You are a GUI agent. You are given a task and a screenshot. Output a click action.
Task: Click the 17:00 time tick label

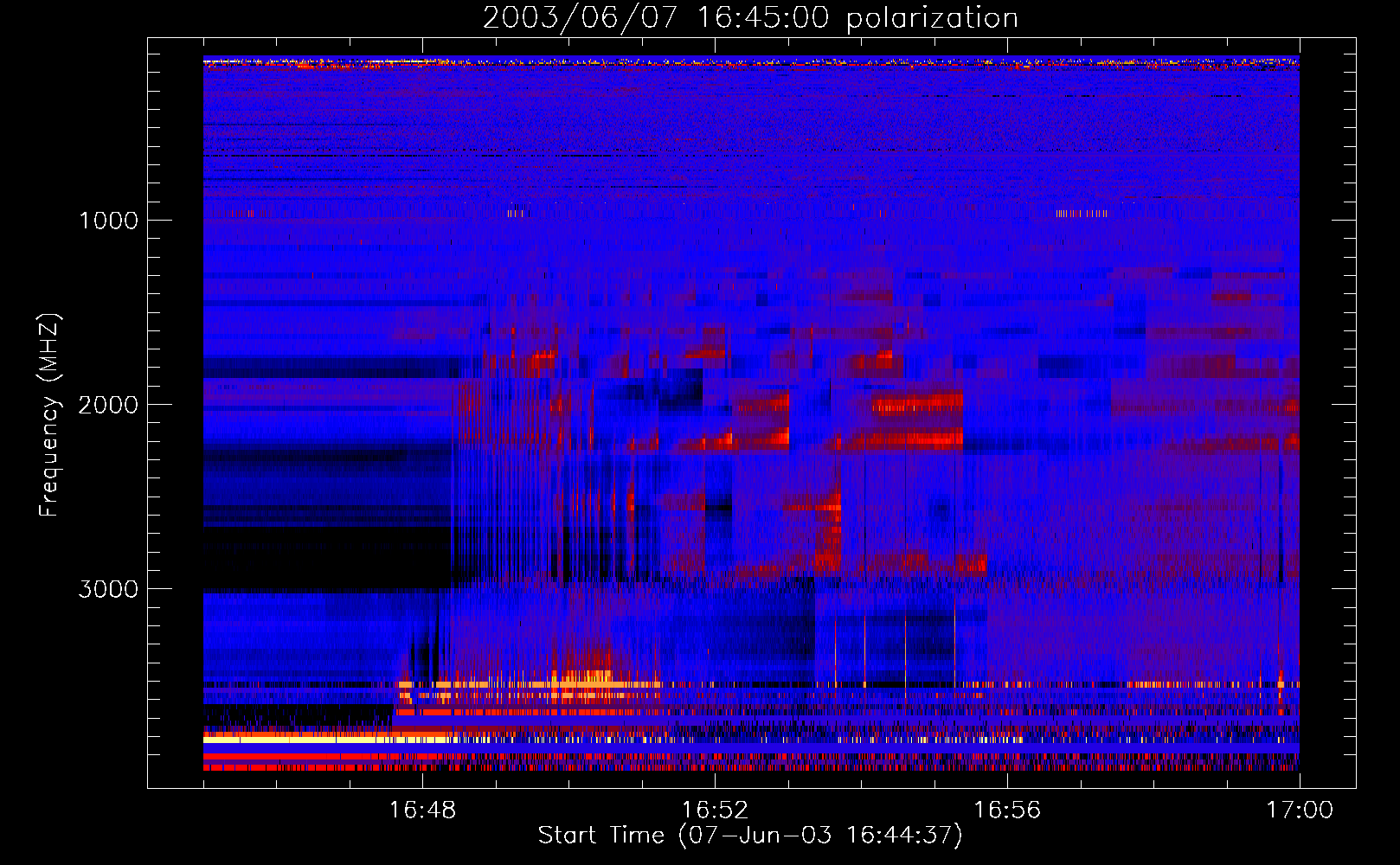click(1300, 810)
